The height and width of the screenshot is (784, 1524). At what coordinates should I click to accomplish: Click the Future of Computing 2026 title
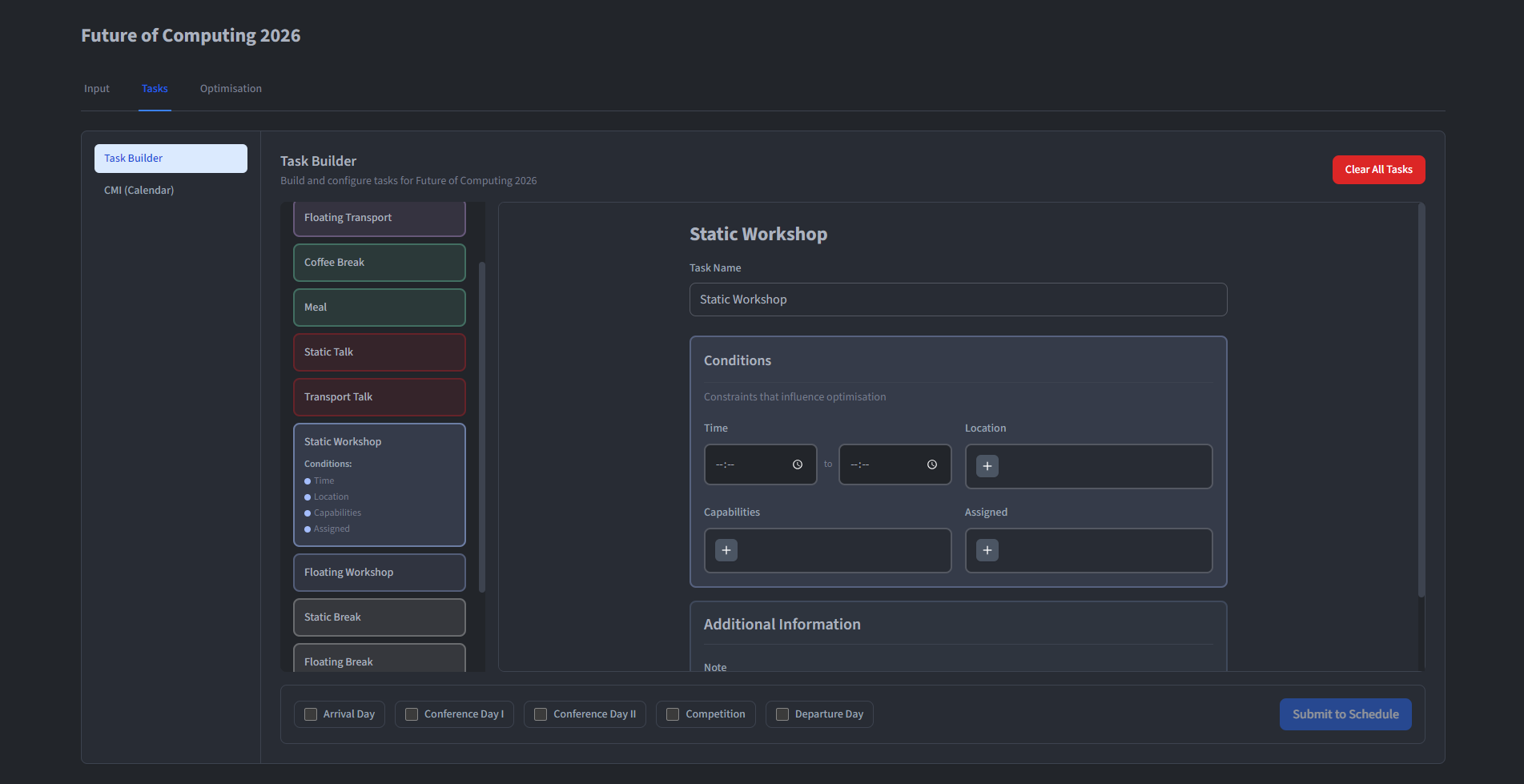[191, 36]
